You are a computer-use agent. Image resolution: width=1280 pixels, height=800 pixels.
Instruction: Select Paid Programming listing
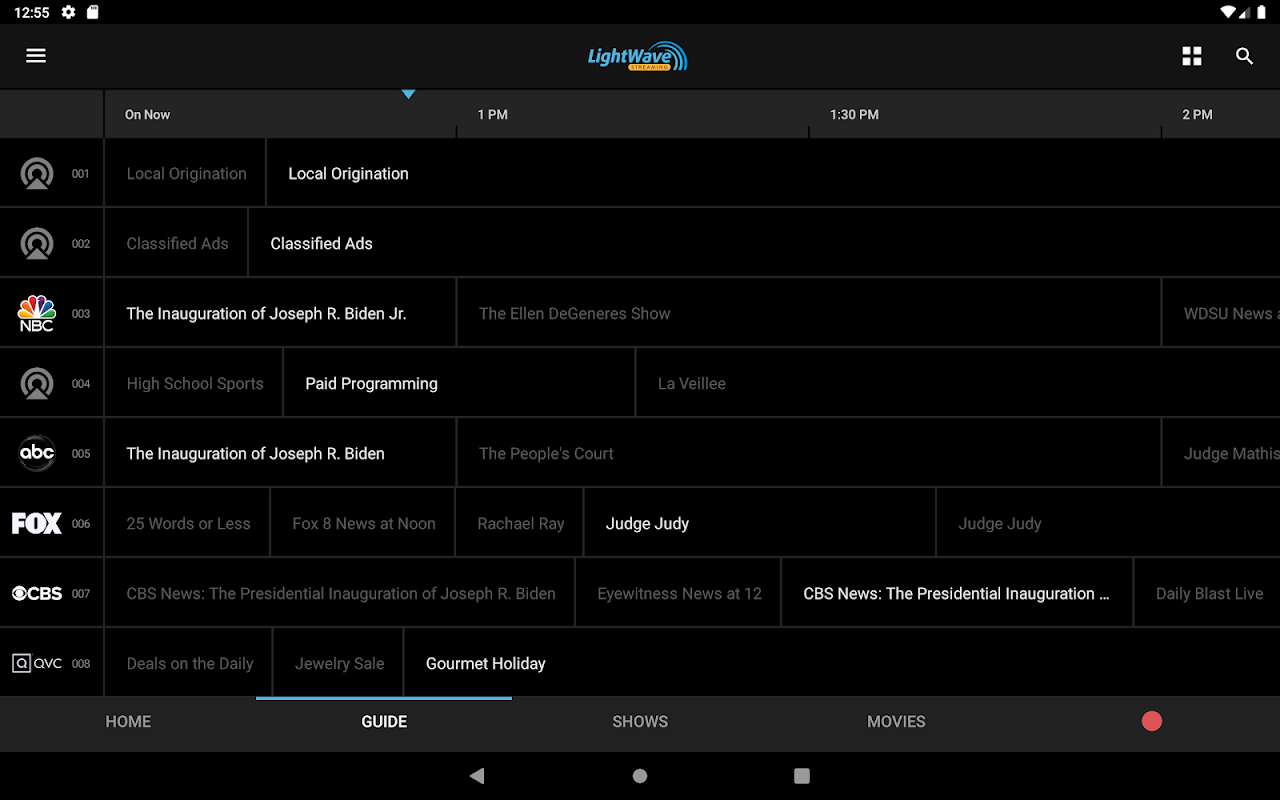(459, 384)
